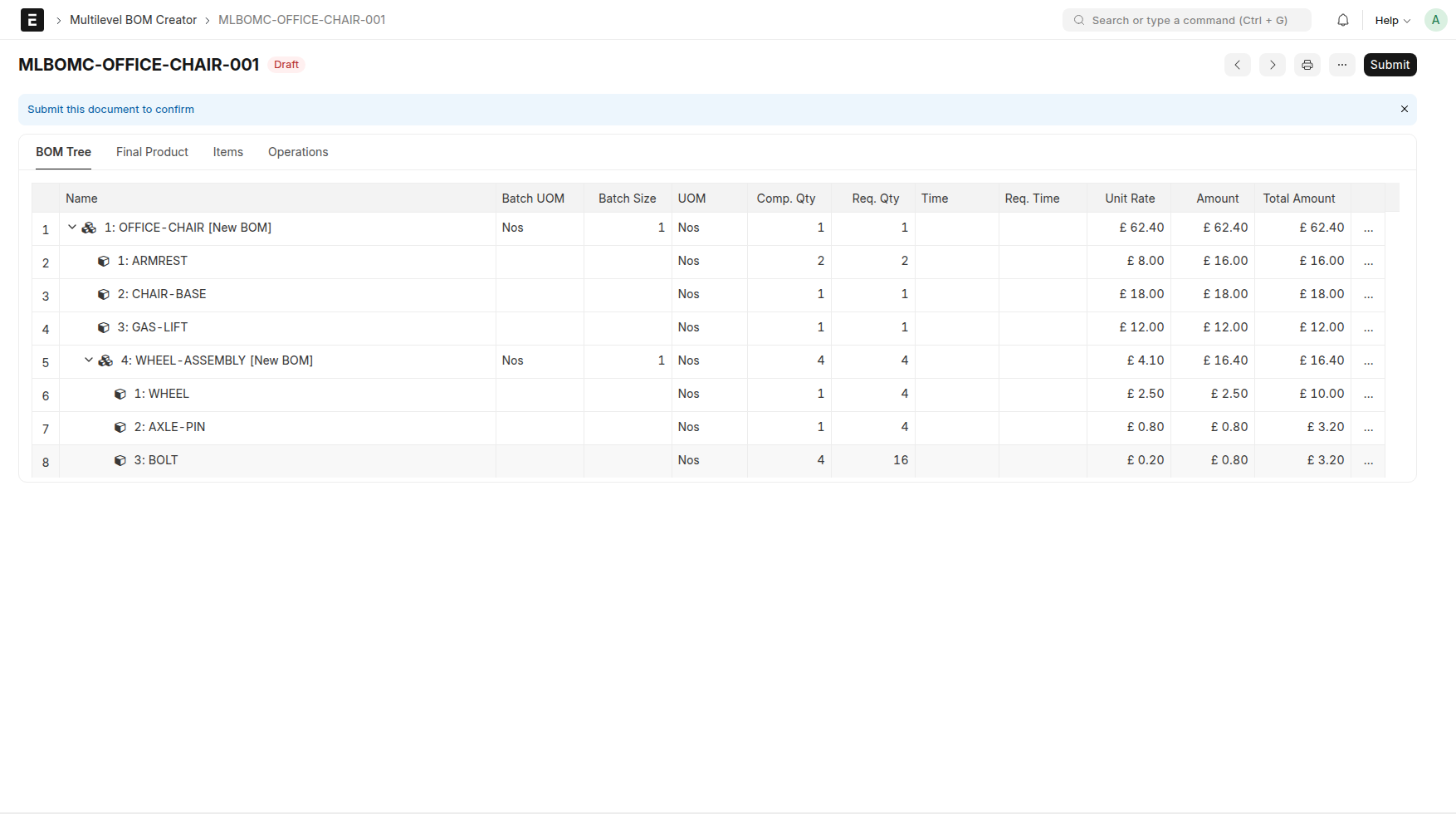Switch to the Operations tab
Image resolution: width=1456 pixels, height=814 pixels.
pyautogui.click(x=298, y=152)
